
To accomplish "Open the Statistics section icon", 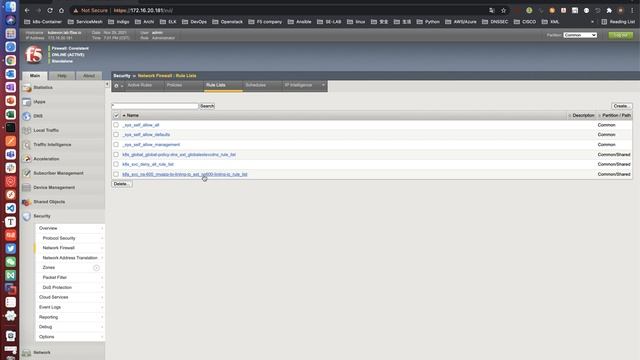I will [27, 88].
